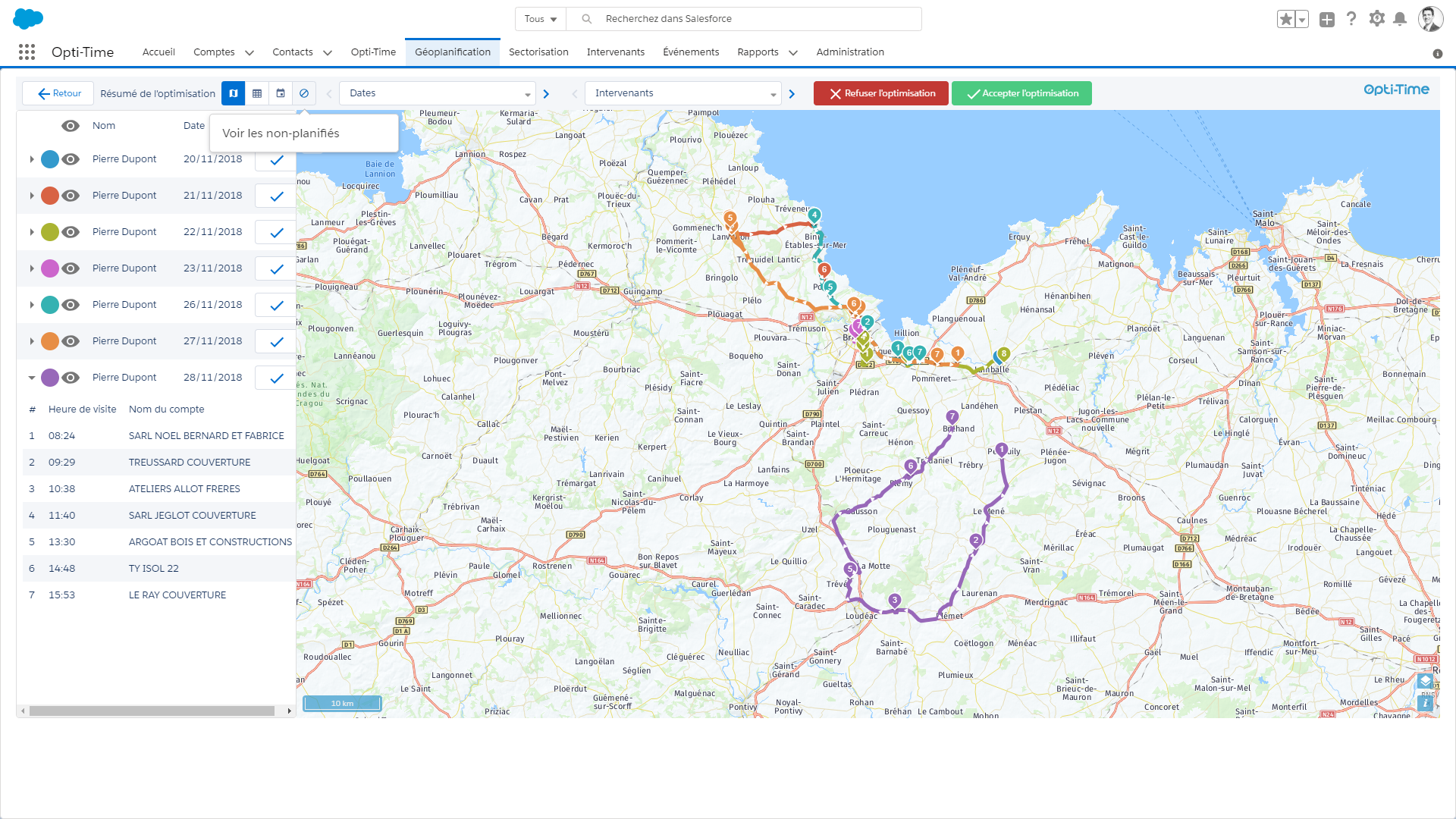The height and width of the screenshot is (819, 1456).
Task: Toggle all routes visibility eye in header
Action: coord(71,126)
